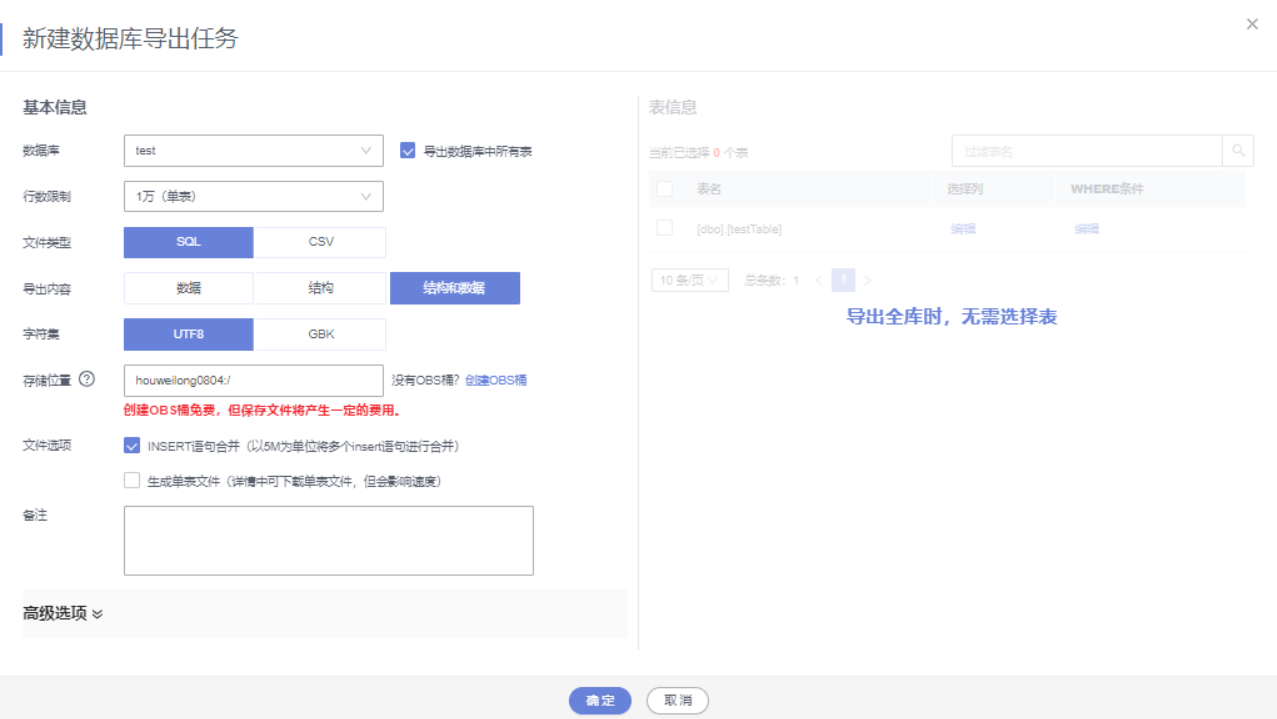The image size is (1277, 719).
Task: Click the 确定 confirm button
Action: pos(599,701)
